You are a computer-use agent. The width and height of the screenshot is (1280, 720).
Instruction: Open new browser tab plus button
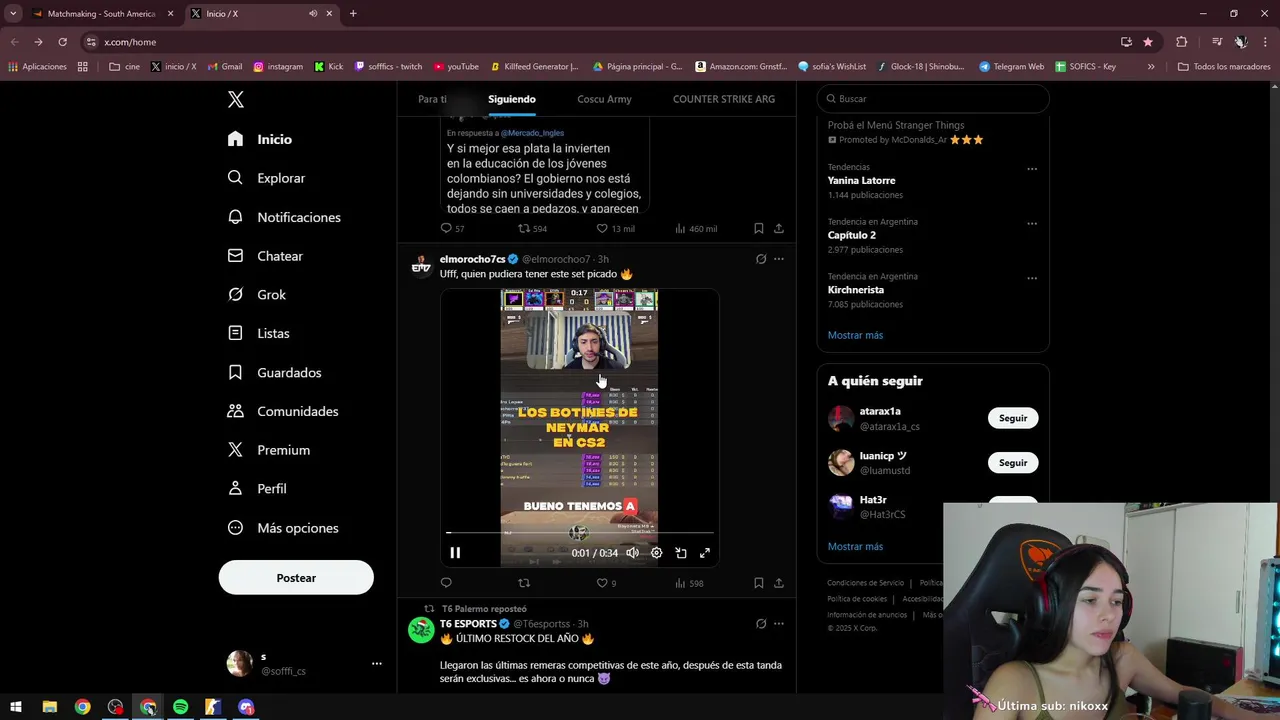(x=353, y=14)
